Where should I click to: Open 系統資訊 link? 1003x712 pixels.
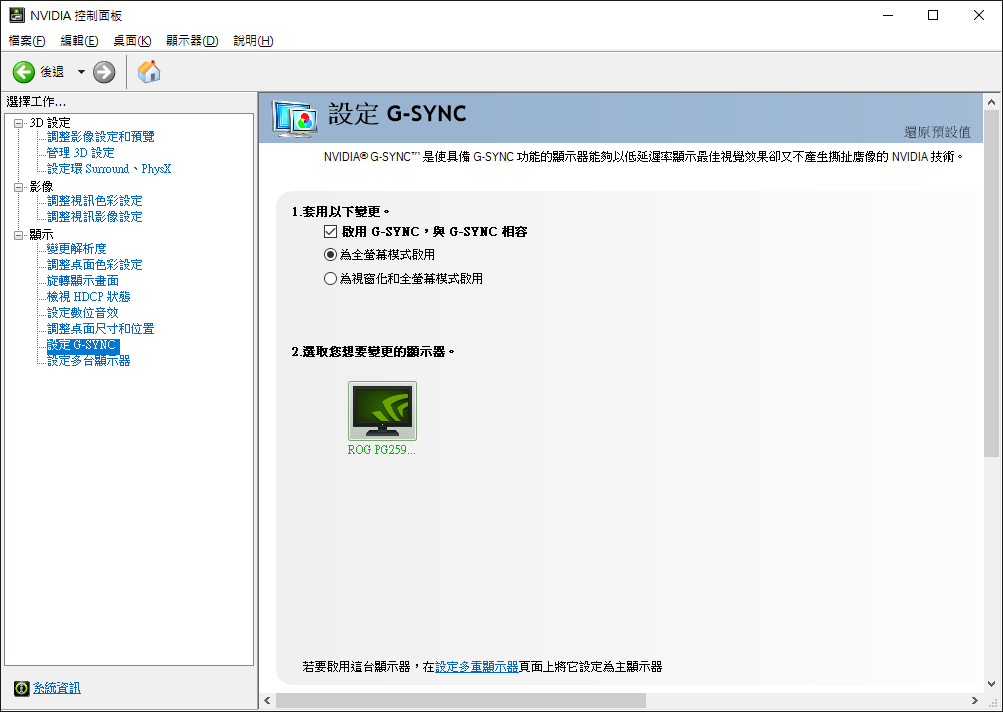pyautogui.click(x=57, y=688)
